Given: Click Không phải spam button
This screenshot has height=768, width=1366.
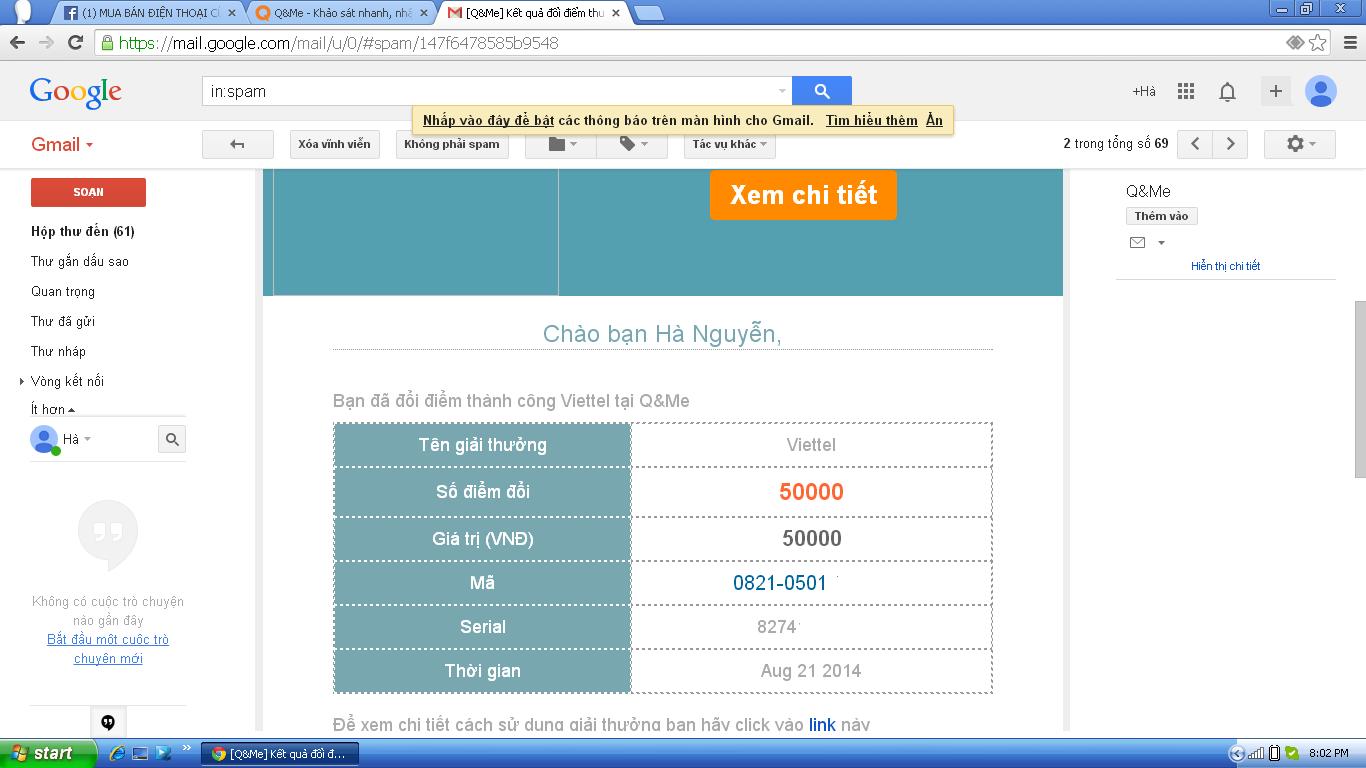Looking at the screenshot, I should click(452, 144).
